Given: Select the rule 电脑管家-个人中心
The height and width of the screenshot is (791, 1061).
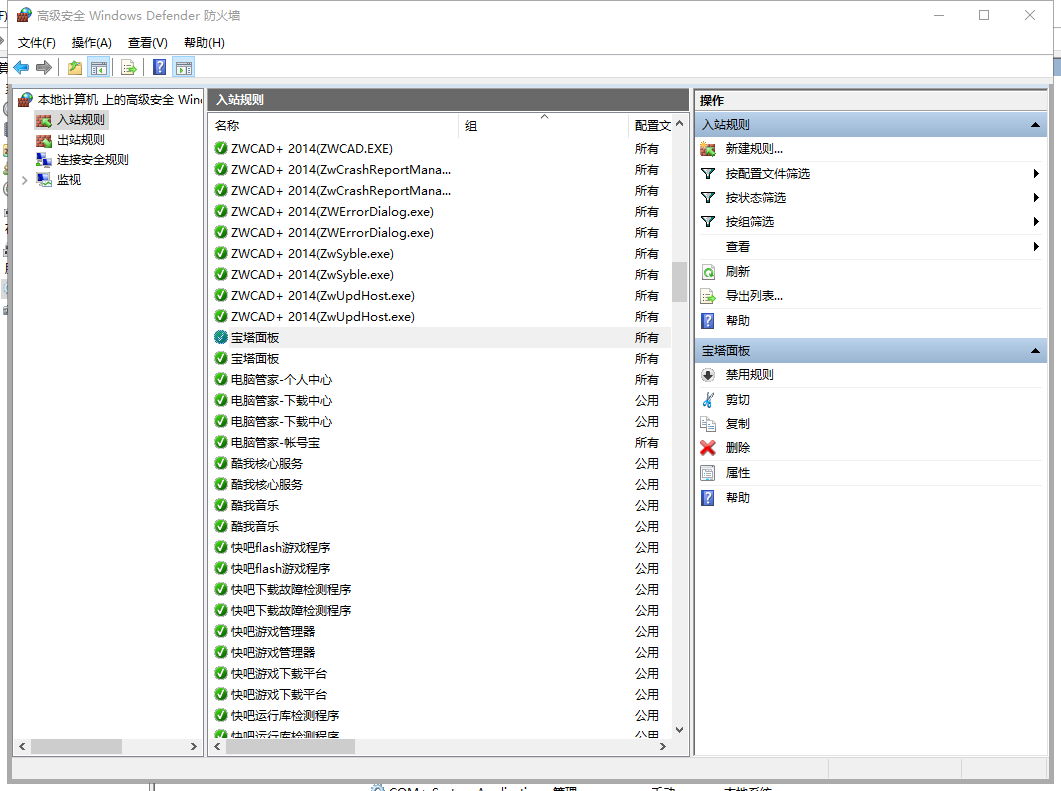Looking at the screenshot, I should [x=441, y=380].
